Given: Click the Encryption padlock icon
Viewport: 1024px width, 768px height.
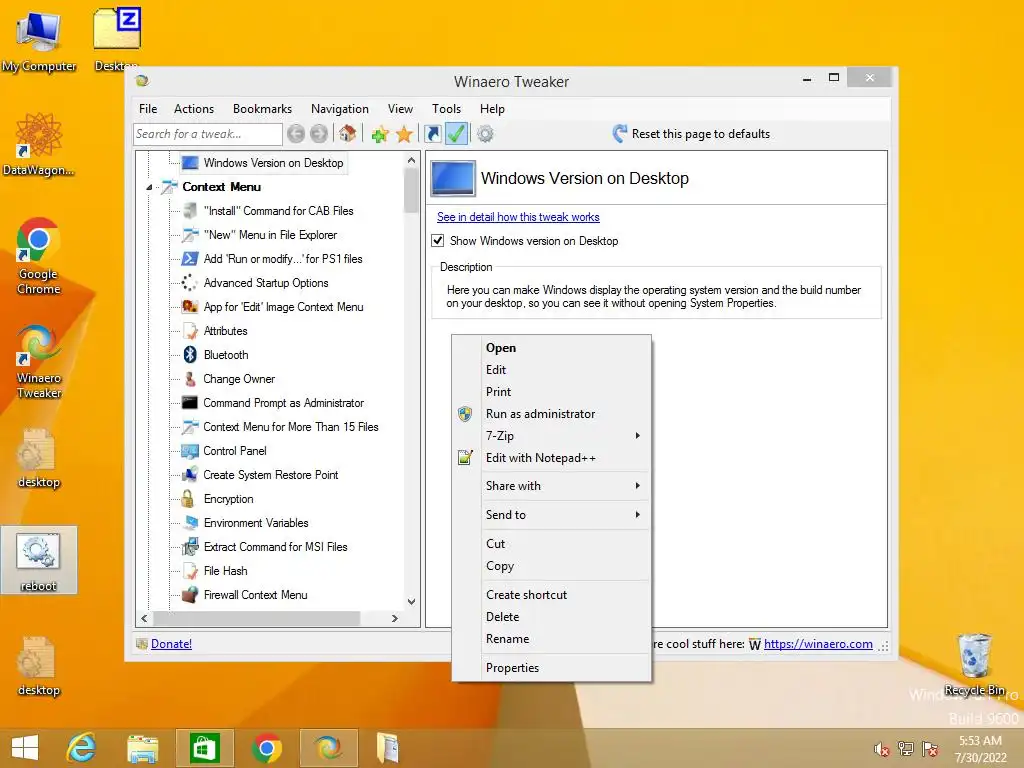Looking at the screenshot, I should tap(188, 499).
